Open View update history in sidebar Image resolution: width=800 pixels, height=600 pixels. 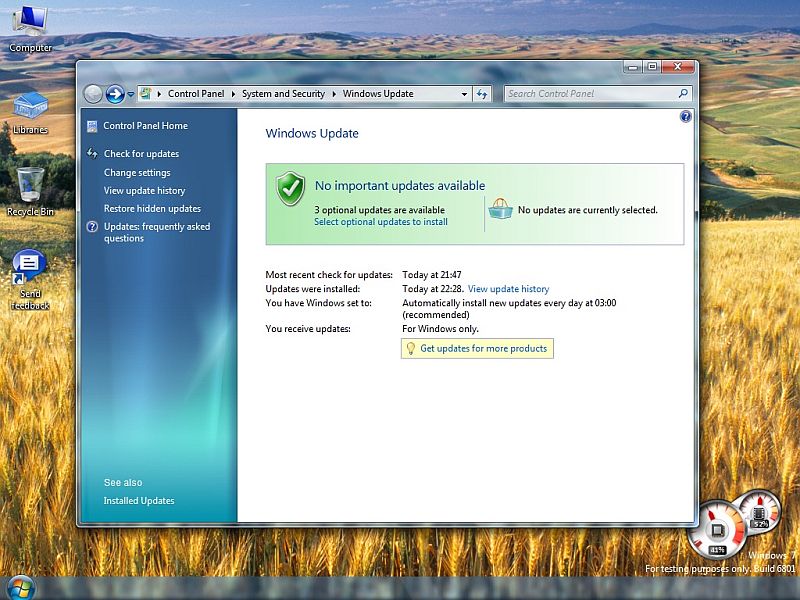[144, 190]
